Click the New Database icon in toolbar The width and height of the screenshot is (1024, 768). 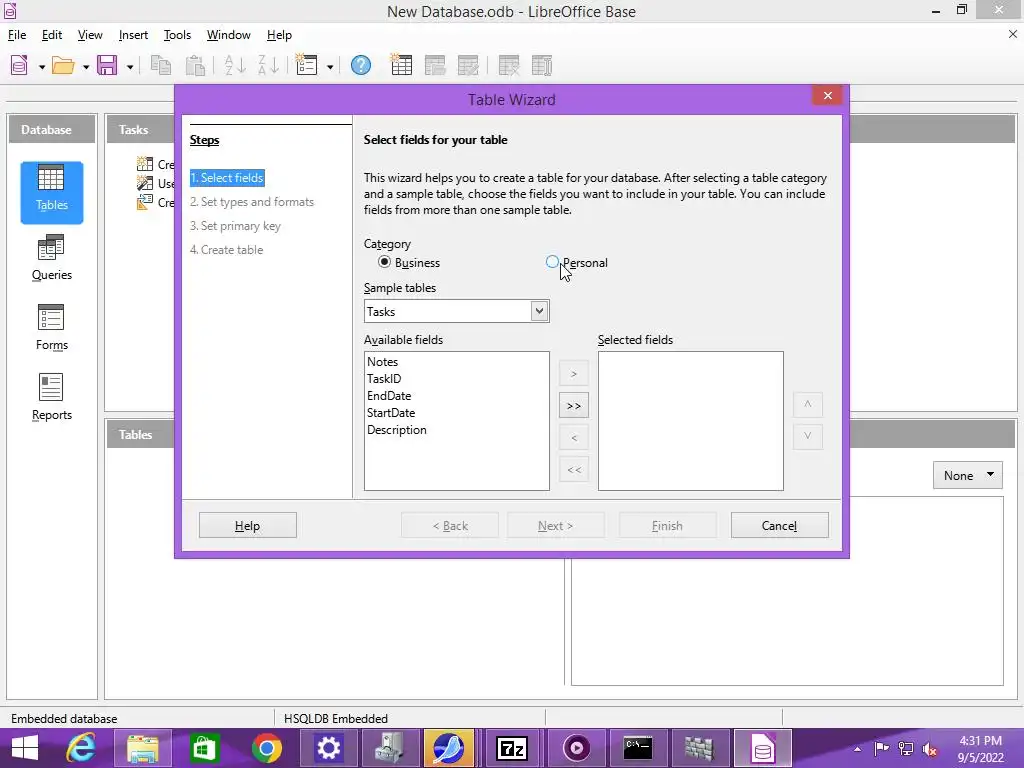[x=19, y=65]
